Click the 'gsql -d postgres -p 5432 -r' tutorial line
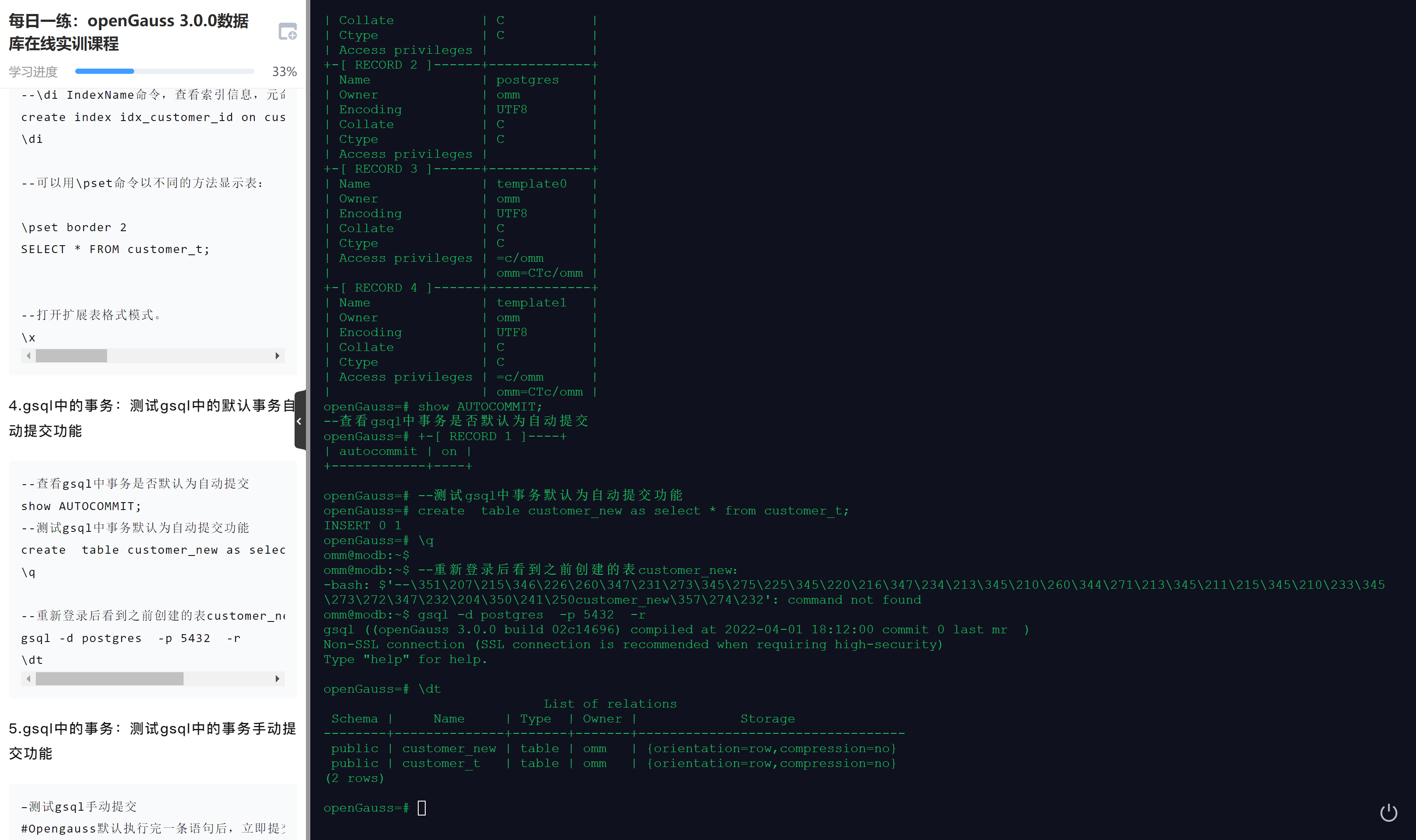The height and width of the screenshot is (840, 1416). coord(131,638)
